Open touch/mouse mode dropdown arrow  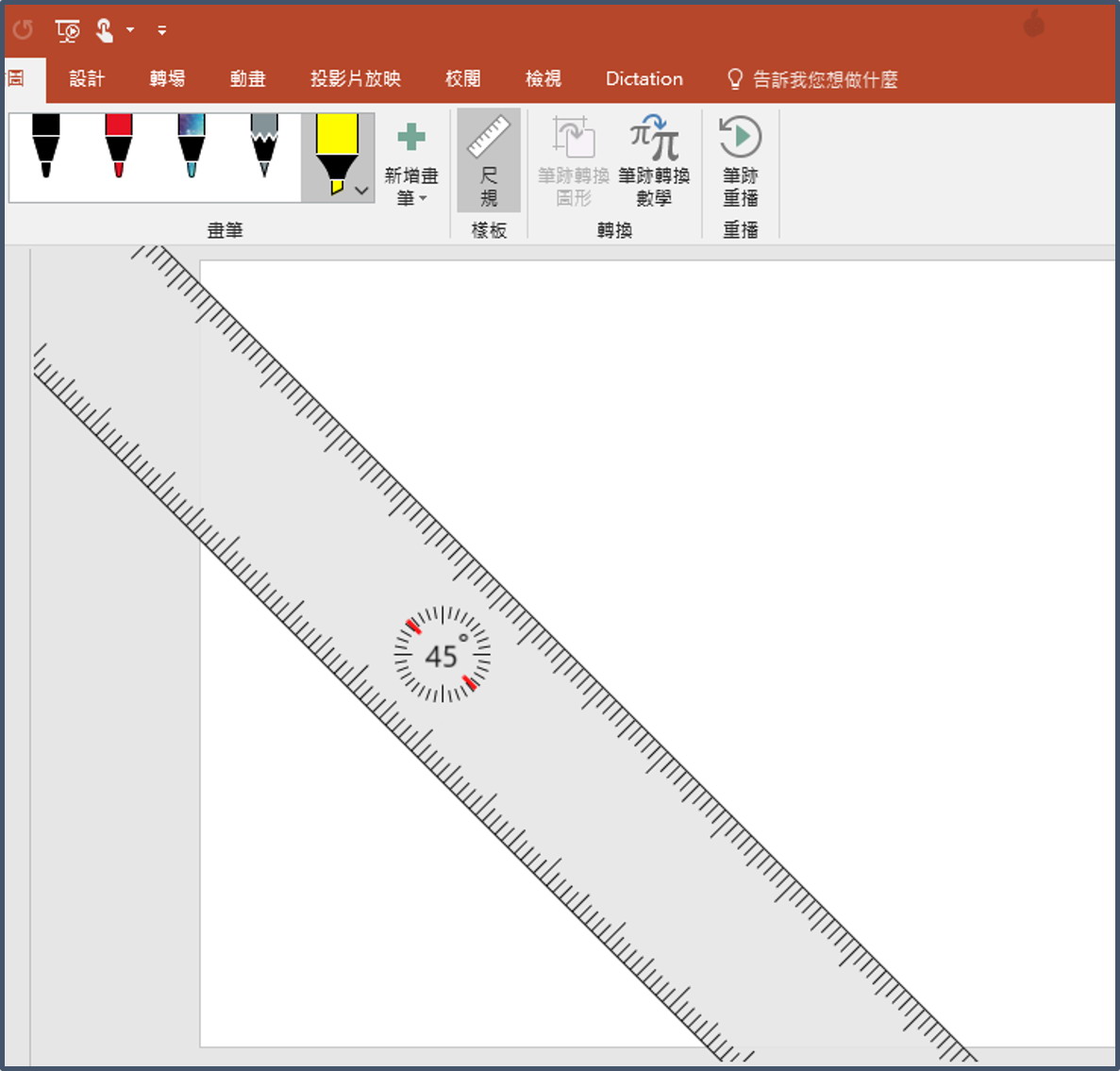coord(130,30)
